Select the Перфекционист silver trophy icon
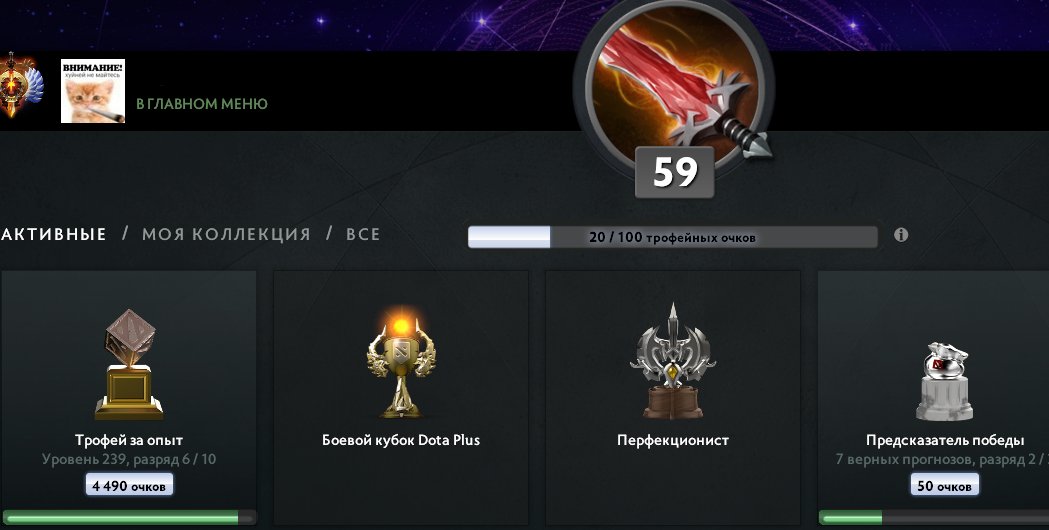1049x530 pixels. pos(673,361)
